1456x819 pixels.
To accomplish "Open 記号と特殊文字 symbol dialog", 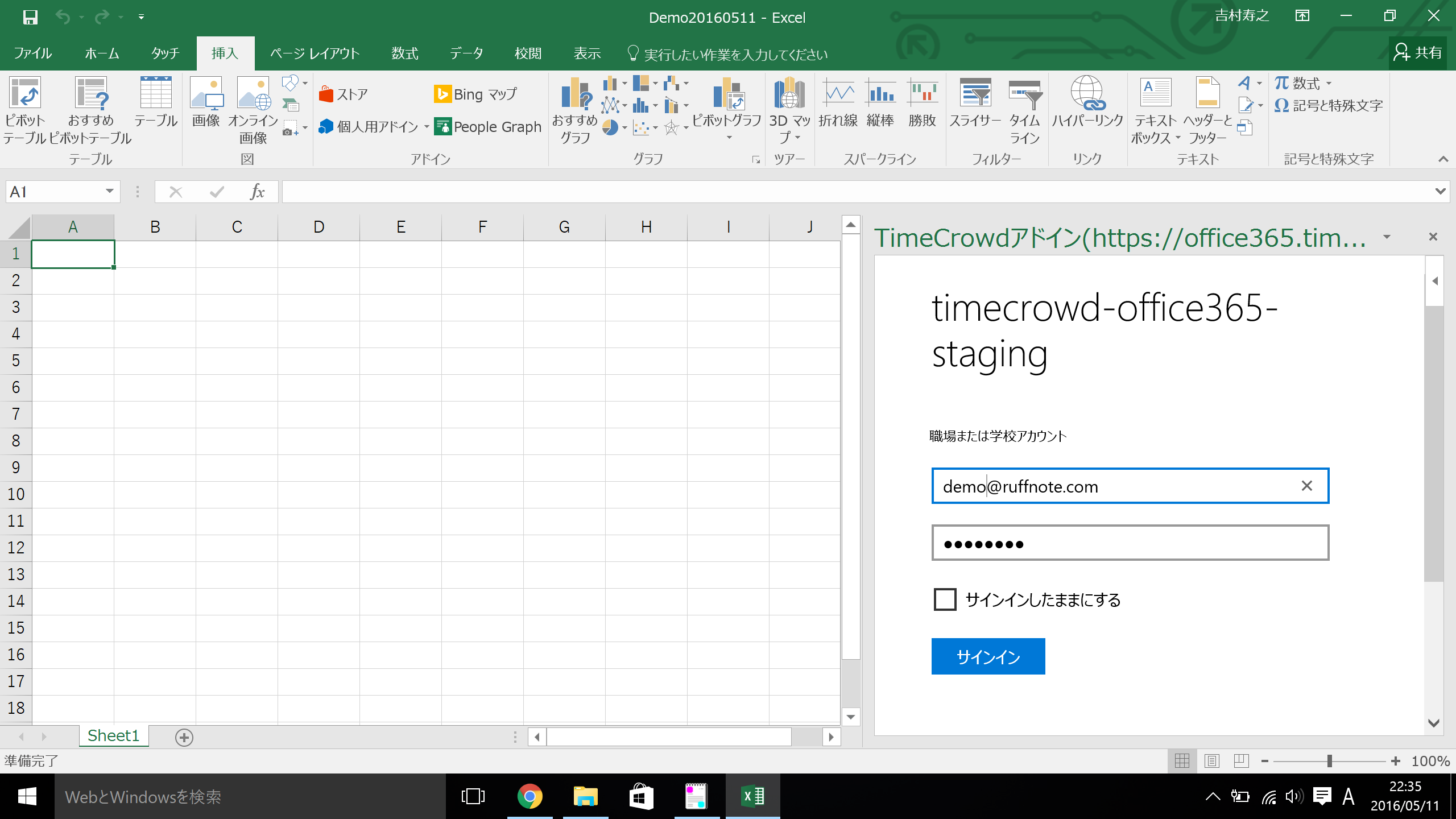I will tap(1329, 106).
